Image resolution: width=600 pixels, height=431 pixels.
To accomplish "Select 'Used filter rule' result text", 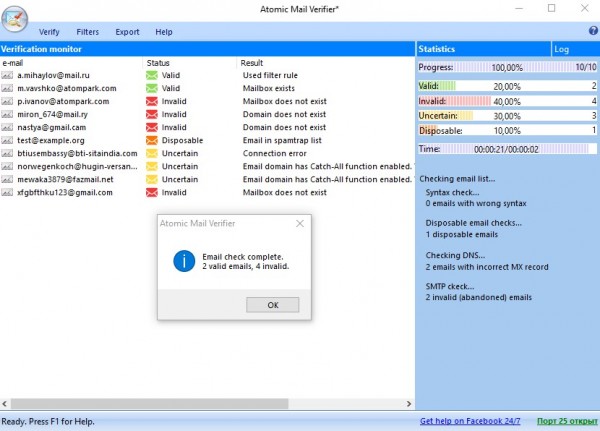I will (x=270, y=75).
